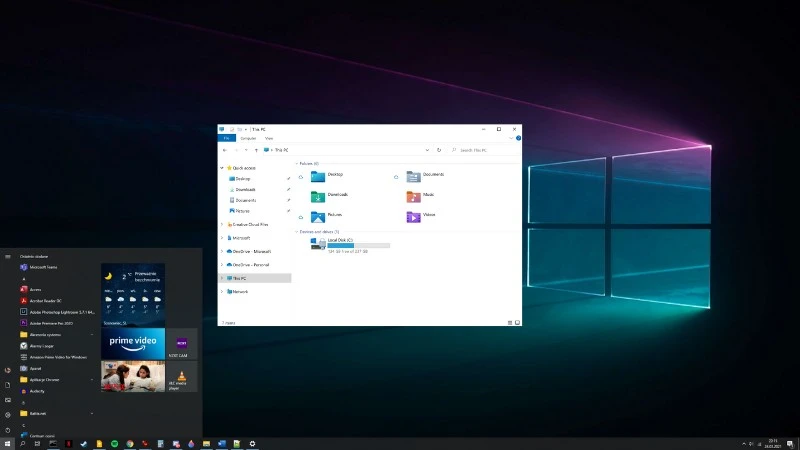Open Spotify from the taskbar
800x450 pixels.
click(x=114, y=444)
